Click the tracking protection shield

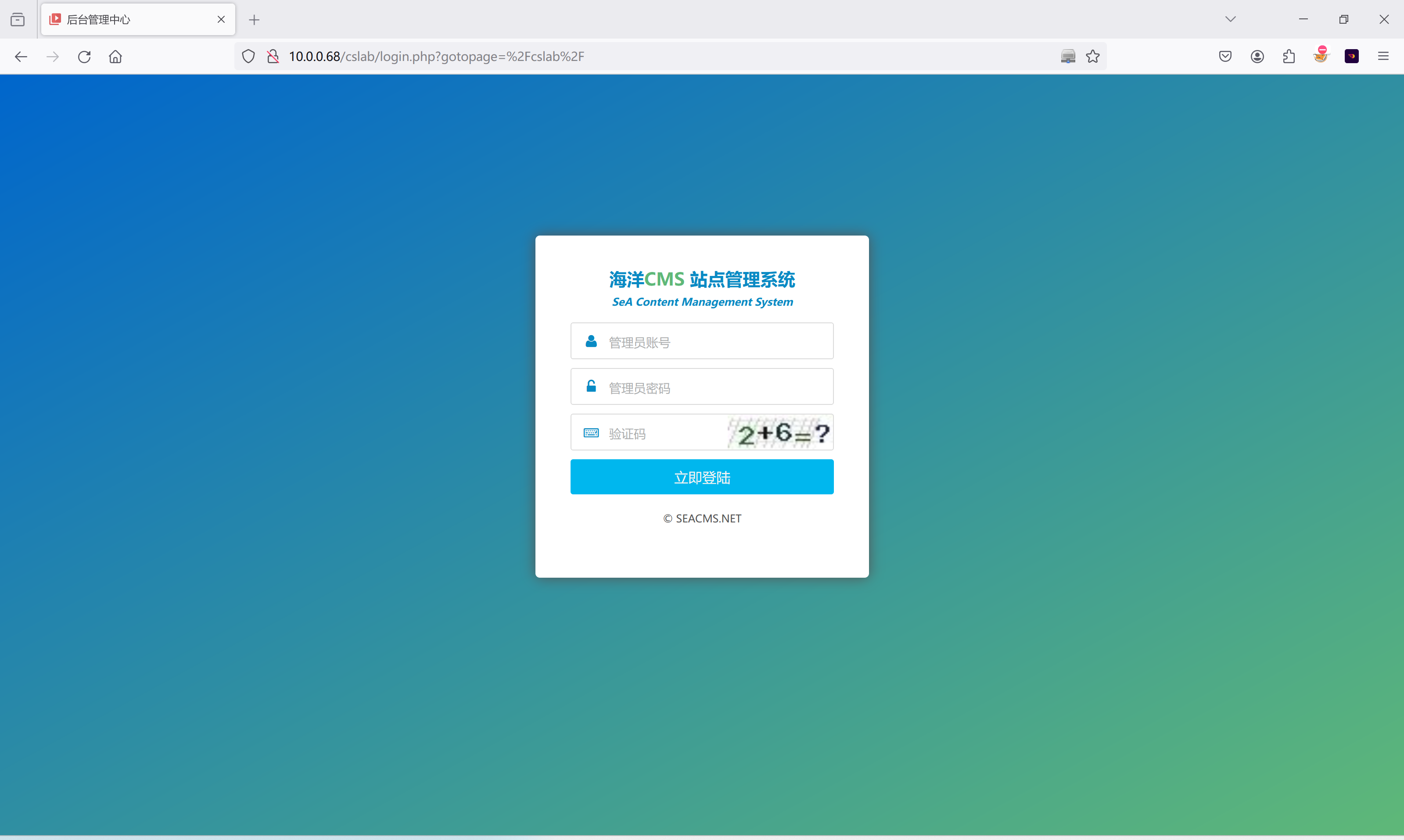click(248, 56)
